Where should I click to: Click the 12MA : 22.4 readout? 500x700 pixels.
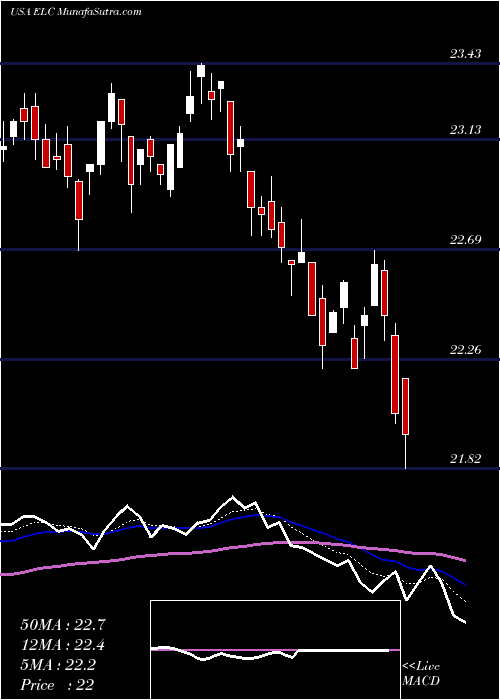click(63, 645)
